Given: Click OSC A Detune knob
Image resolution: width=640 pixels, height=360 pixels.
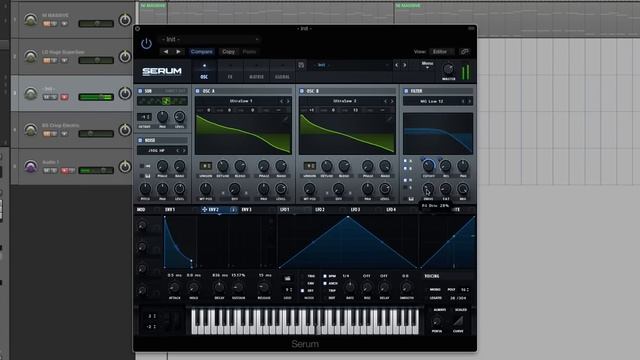Looking at the screenshot, I should pyautogui.click(x=222, y=166).
